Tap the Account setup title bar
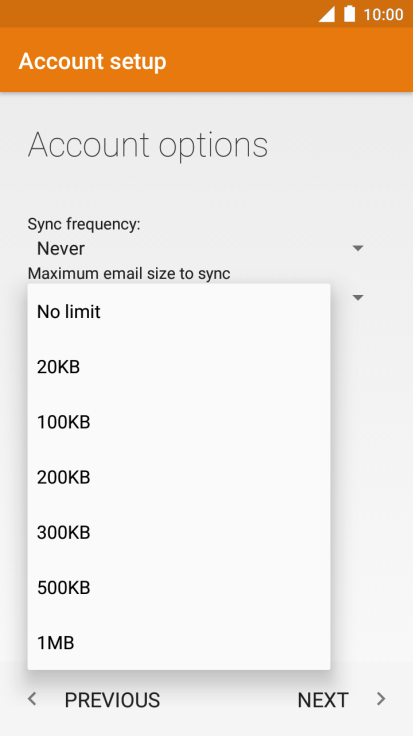Image resolution: width=413 pixels, height=736 pixels. [x=206, y=60]
